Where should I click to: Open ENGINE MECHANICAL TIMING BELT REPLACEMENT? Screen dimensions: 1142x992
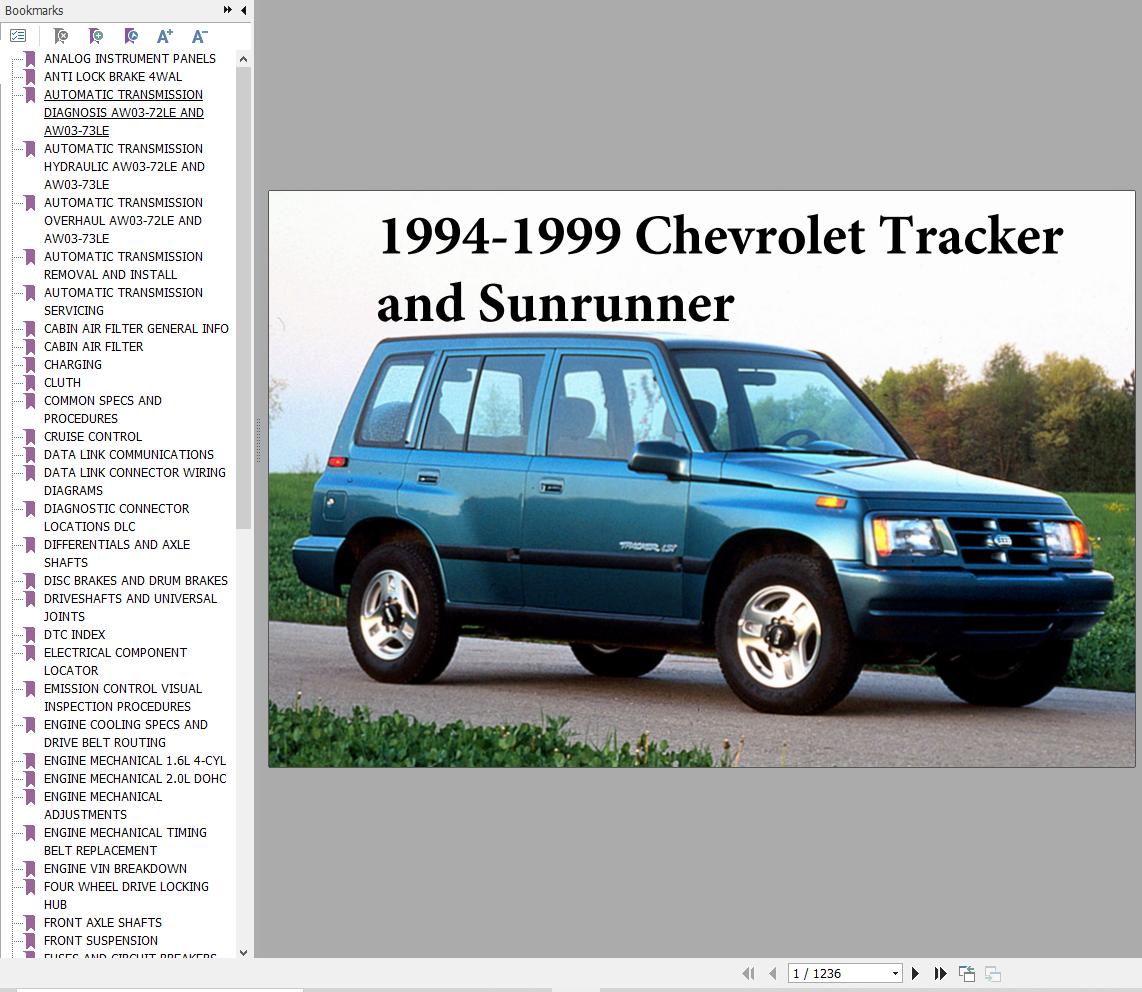125,841
